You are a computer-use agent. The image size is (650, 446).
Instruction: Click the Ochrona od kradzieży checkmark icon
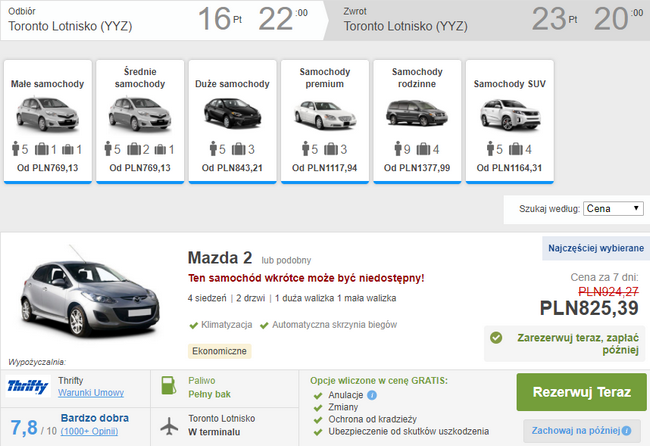318,420
